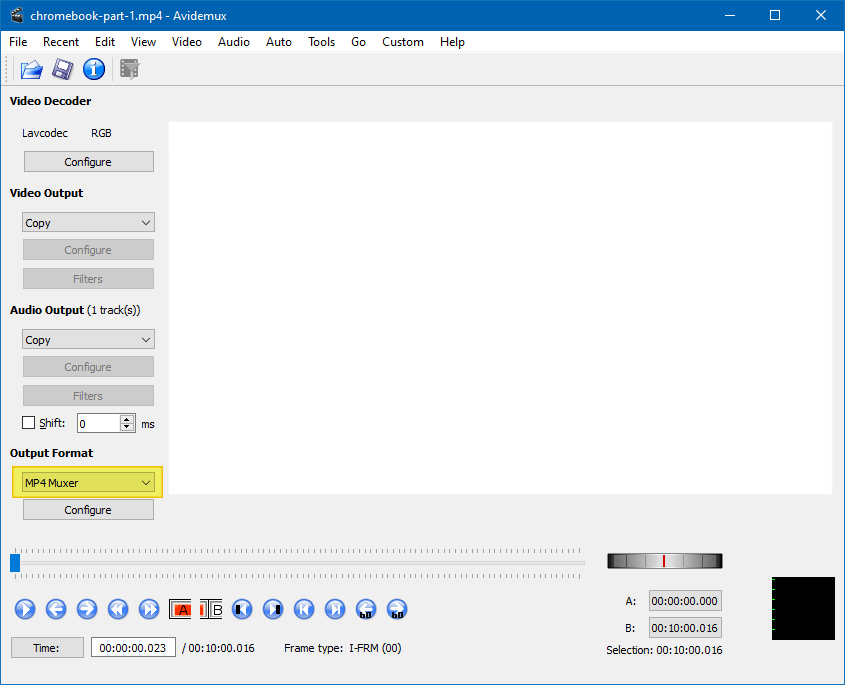845x685 pixels.
Task: Click the Audio Output Filters button
Action: (x=88, y=396)
